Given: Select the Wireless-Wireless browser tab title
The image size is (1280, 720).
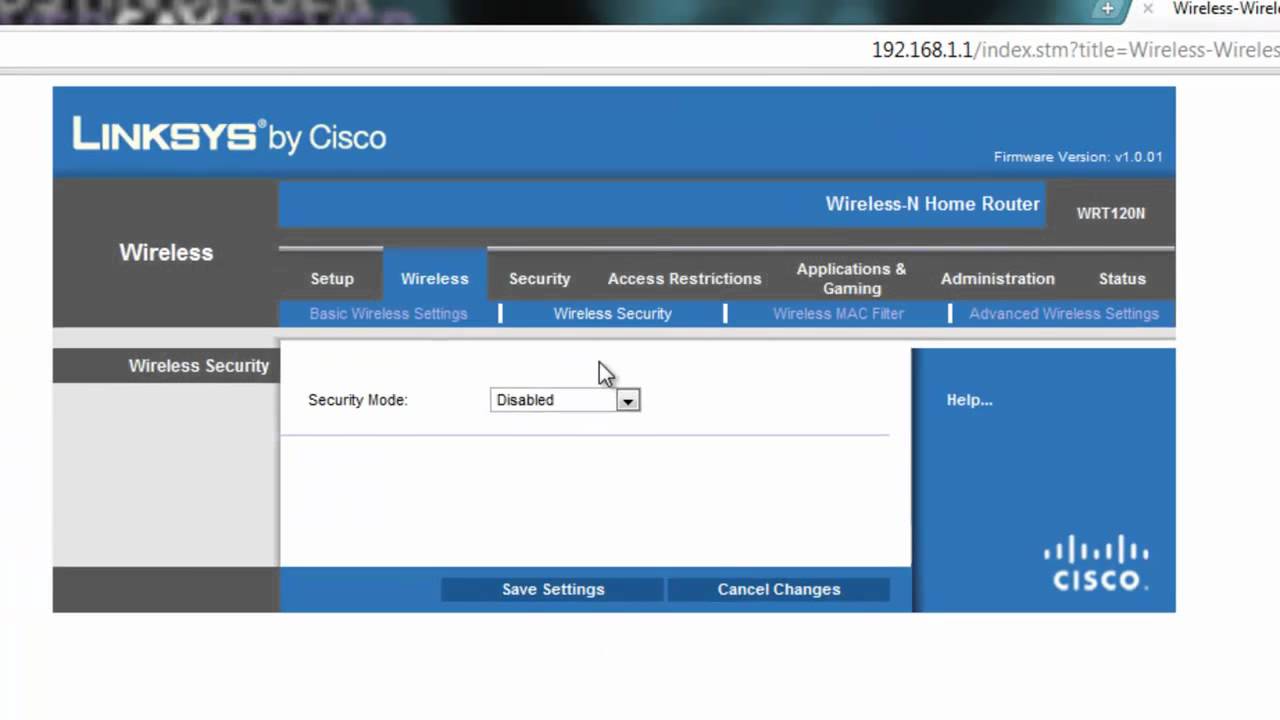Looking at the screenshot, I should click(x=1226, y=9).
